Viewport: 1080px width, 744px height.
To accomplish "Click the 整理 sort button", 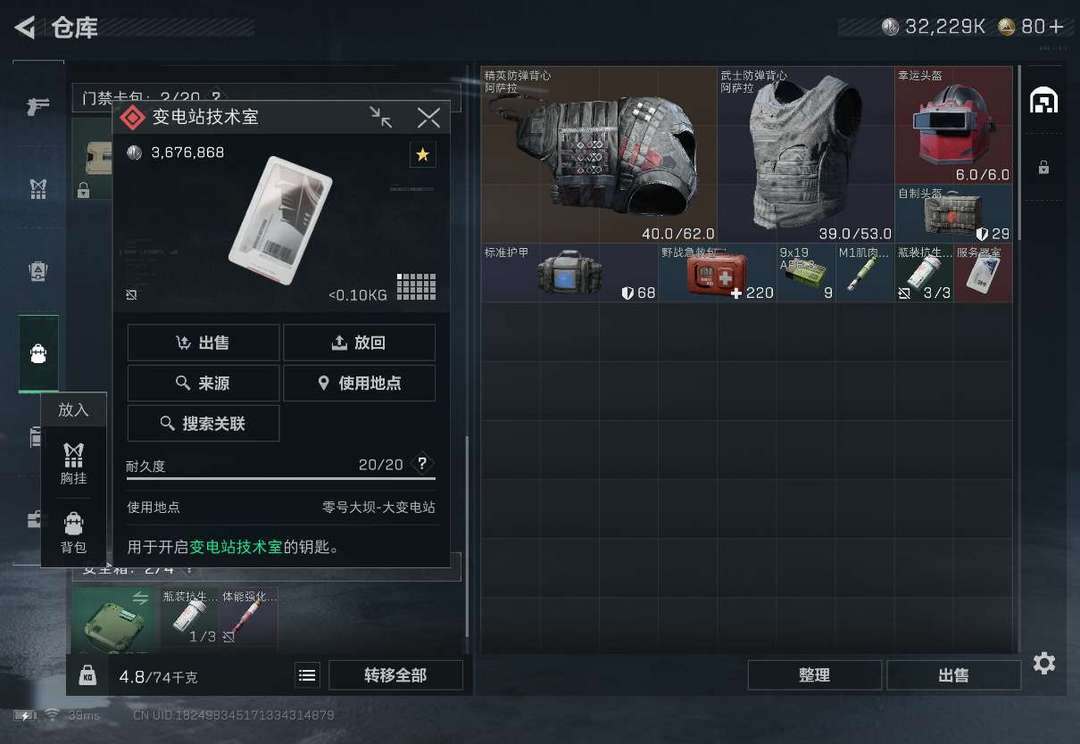I will tap(814, 675).
